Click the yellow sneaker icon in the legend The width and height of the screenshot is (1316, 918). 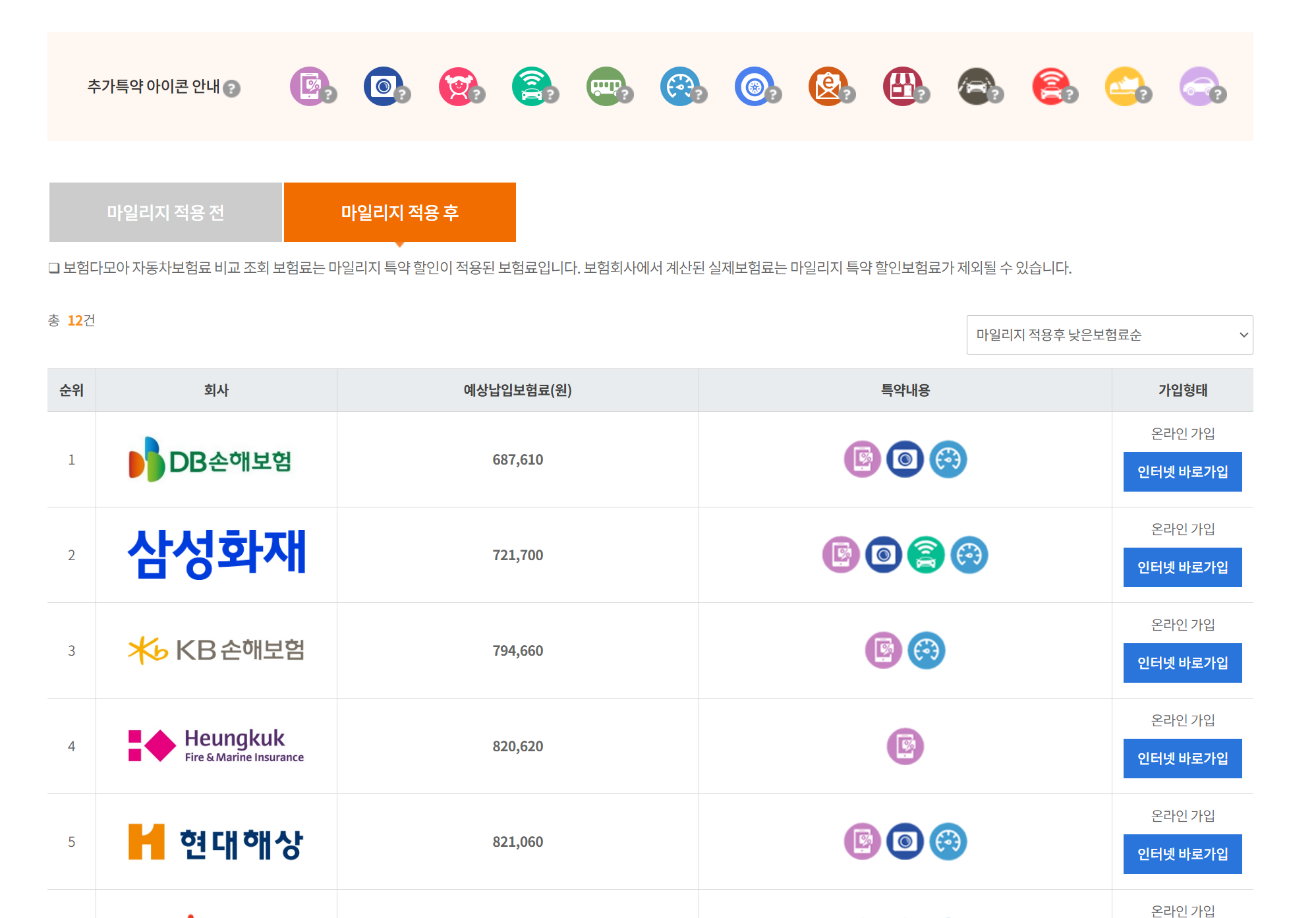coord(1124,86)
